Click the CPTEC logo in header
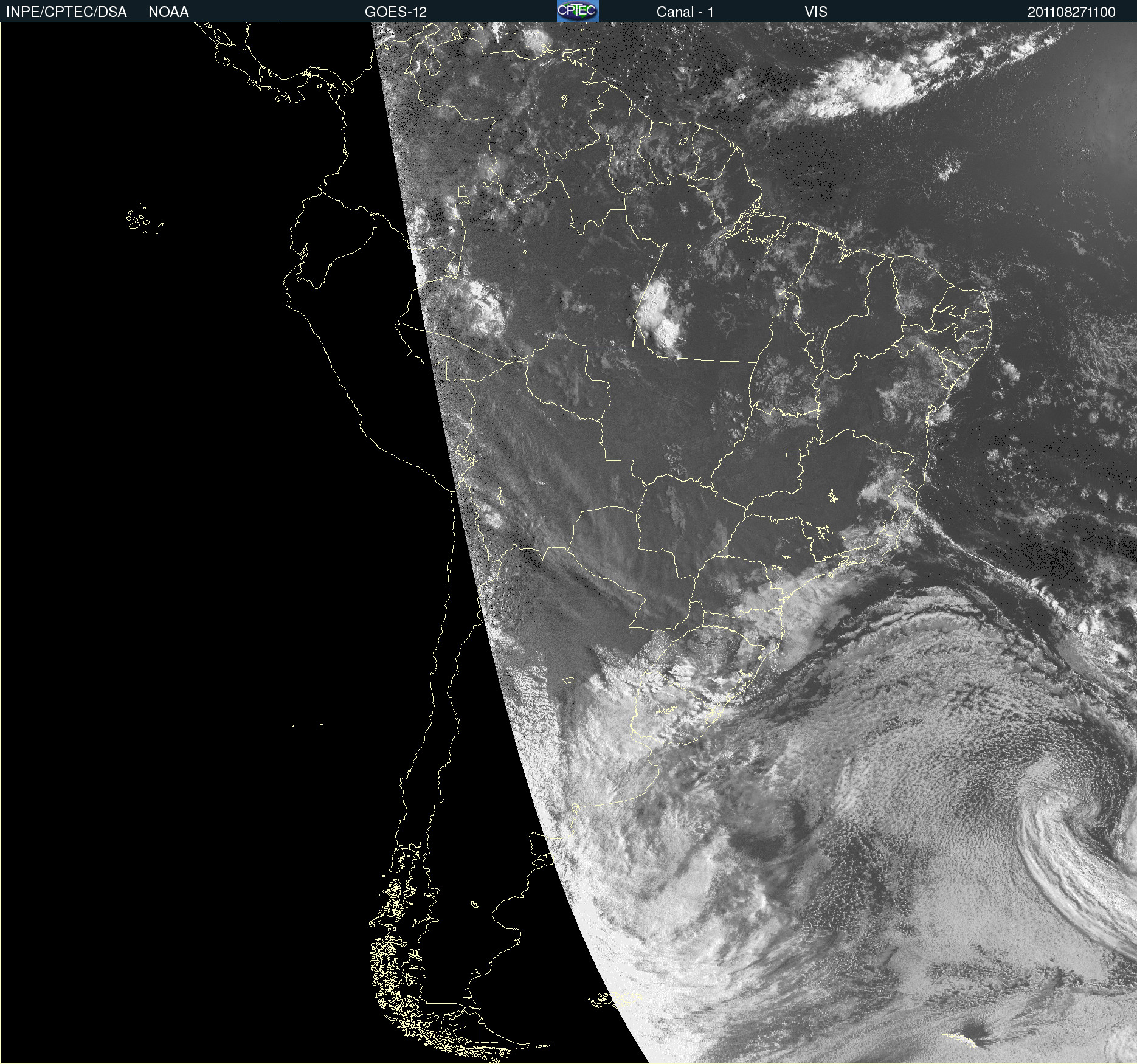 click(x=578, y=11)
